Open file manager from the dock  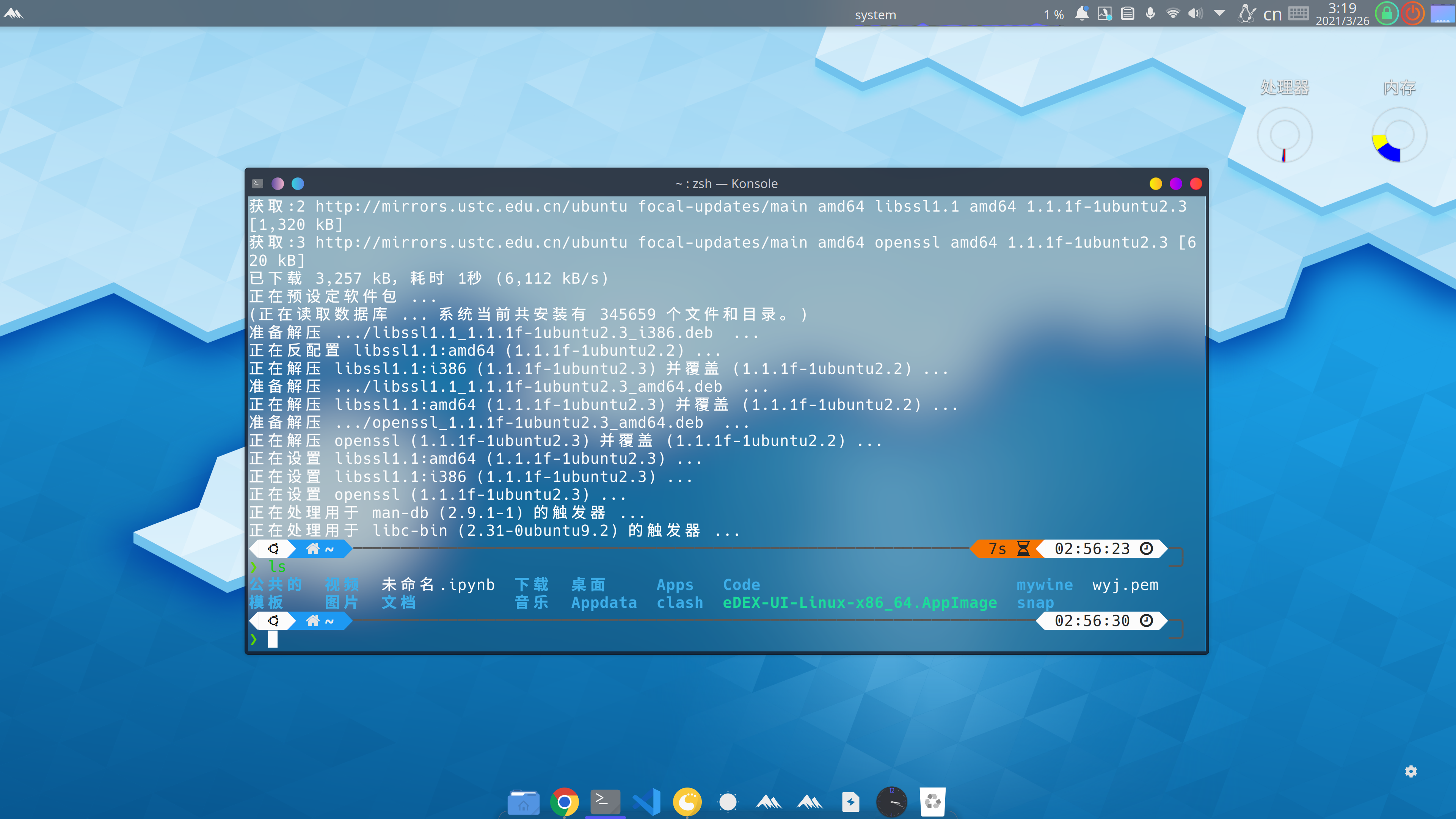coord(523,802)
